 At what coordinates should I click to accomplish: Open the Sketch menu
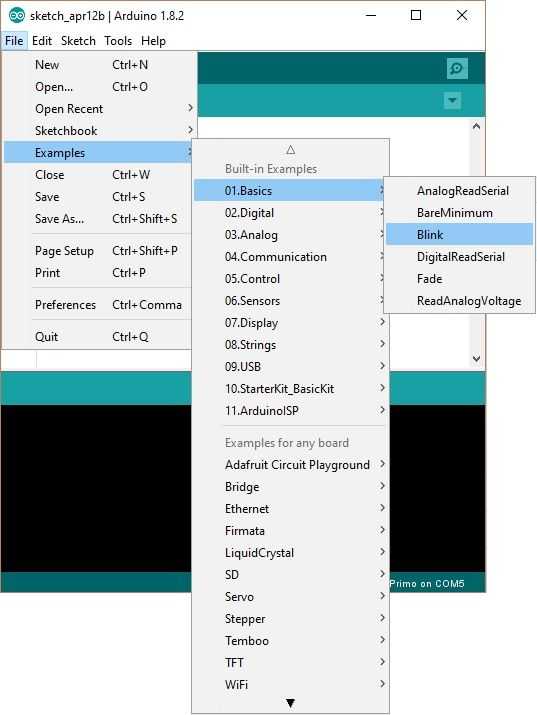pos(78,41)
